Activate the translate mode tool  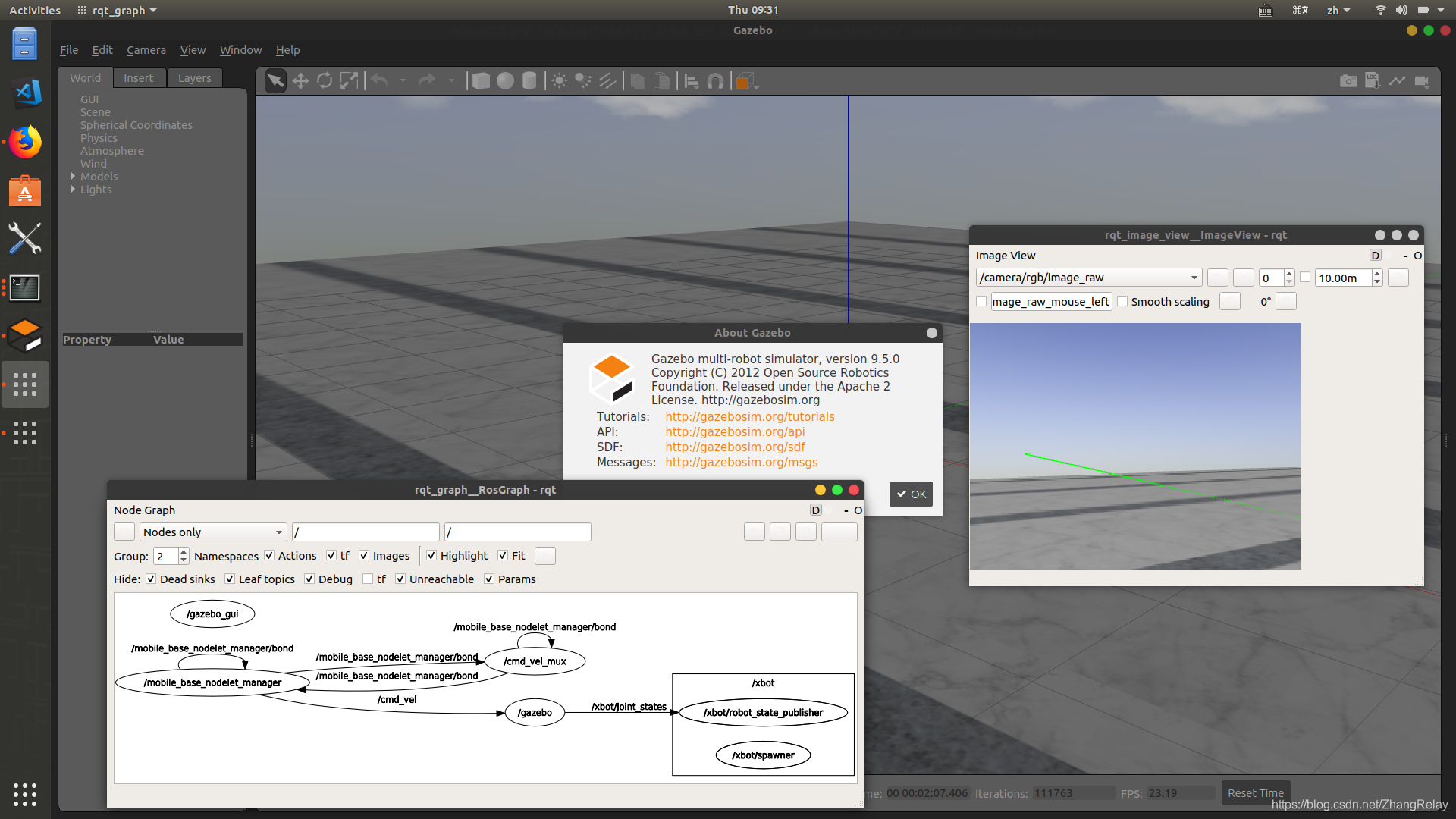[300, 81]
